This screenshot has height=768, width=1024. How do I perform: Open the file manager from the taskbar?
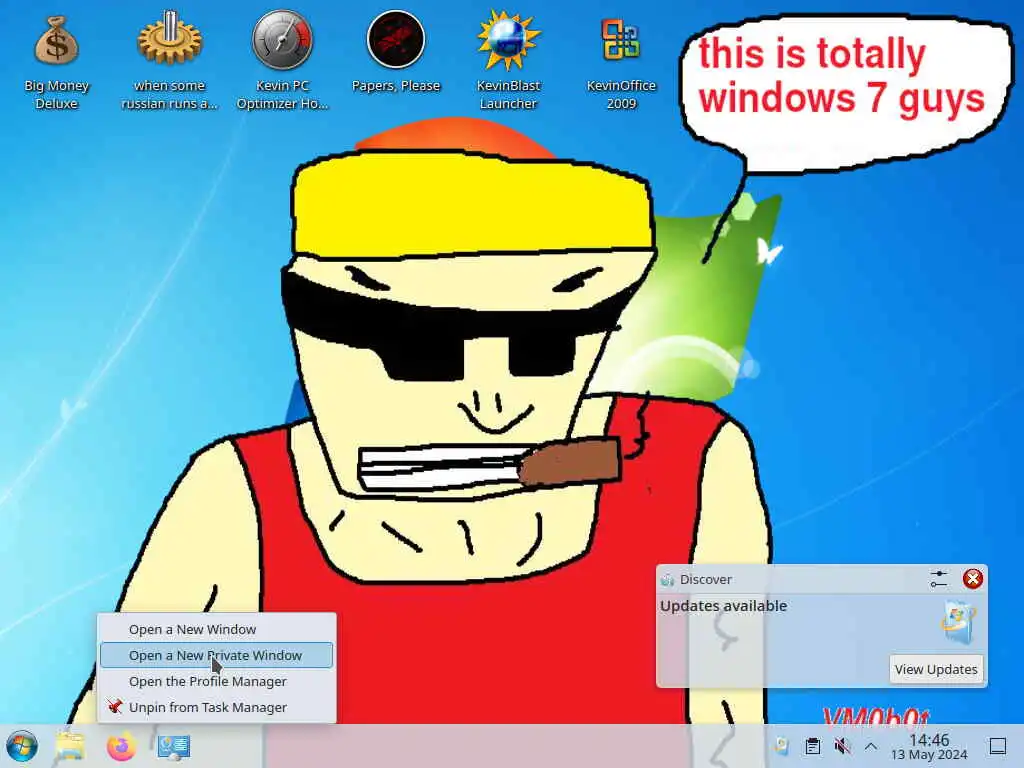coord(70,746)
